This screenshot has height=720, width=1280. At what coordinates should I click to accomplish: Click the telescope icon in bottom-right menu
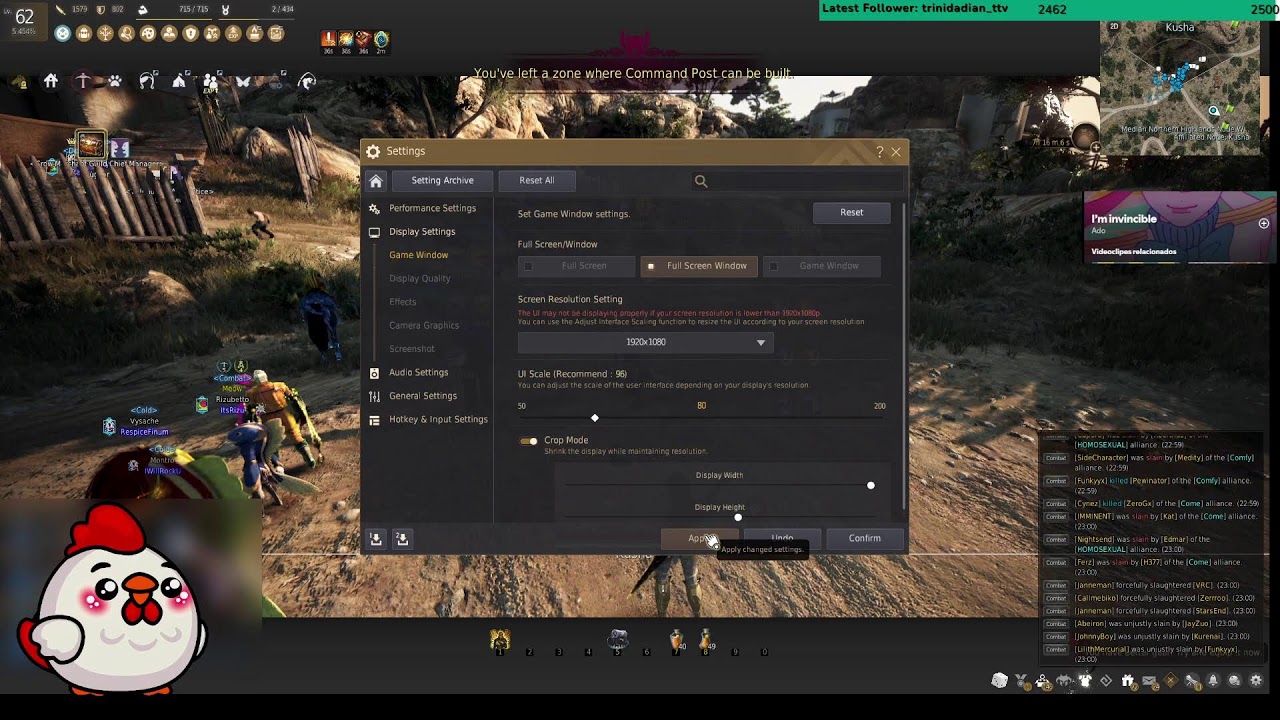click(x=1191, y=681)
